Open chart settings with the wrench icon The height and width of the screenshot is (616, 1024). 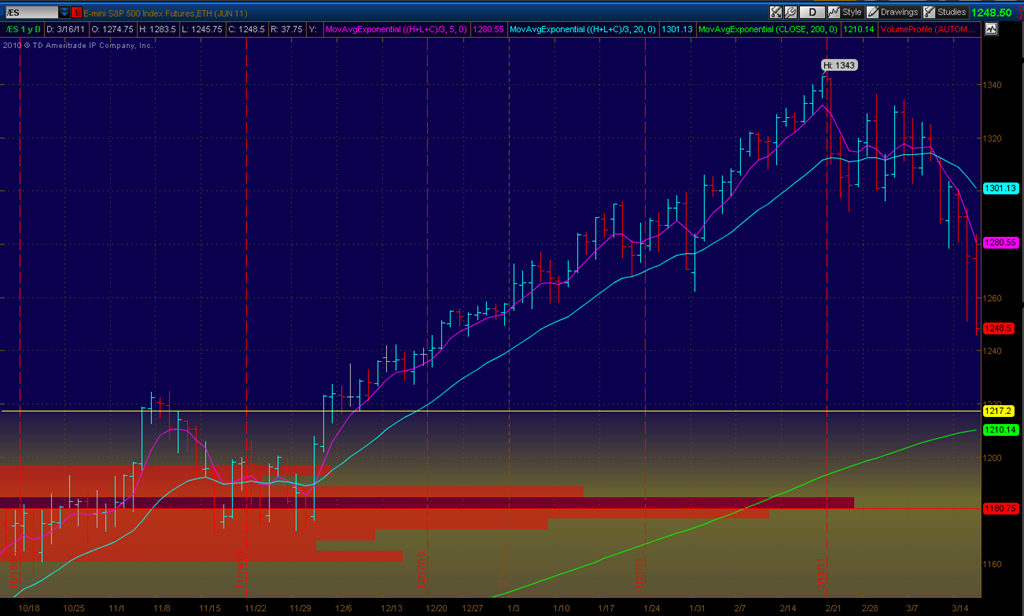click(x=790, y=12)
